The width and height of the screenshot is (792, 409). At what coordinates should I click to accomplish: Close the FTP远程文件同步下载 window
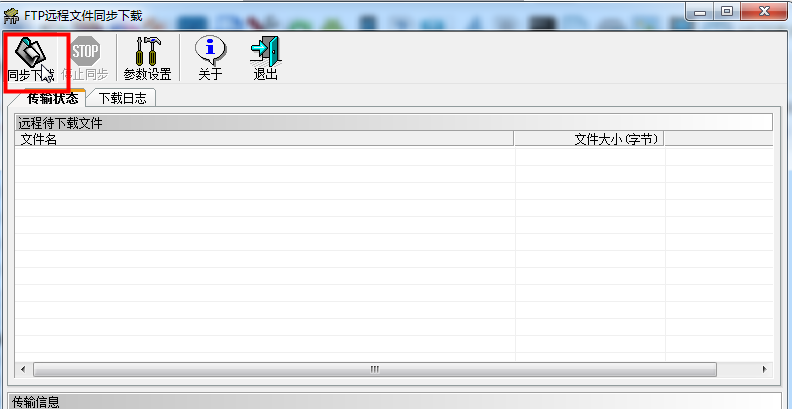(x=762, y=11)
